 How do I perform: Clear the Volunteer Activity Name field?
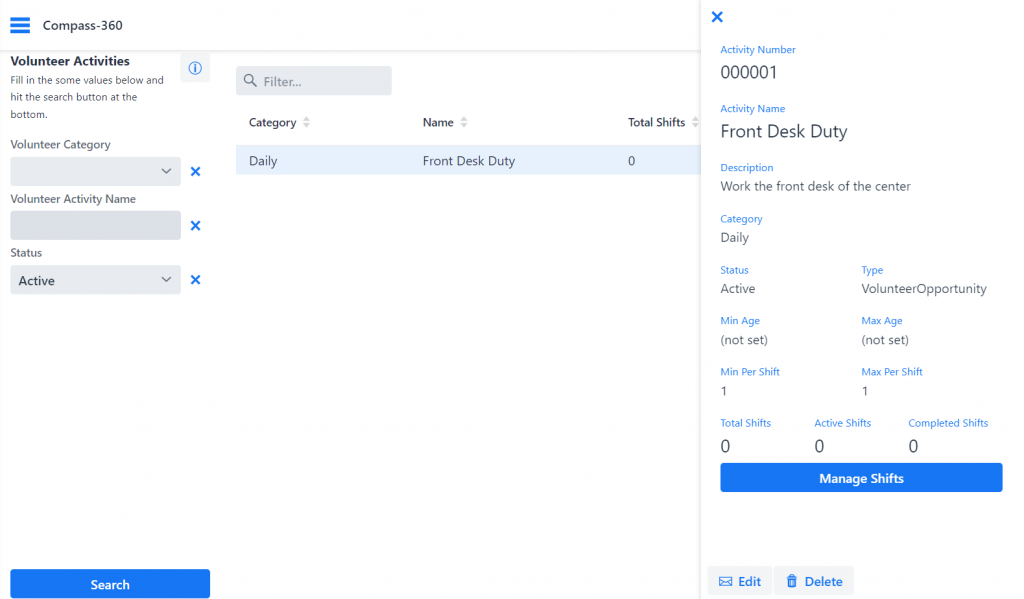[x=195, y=226]
